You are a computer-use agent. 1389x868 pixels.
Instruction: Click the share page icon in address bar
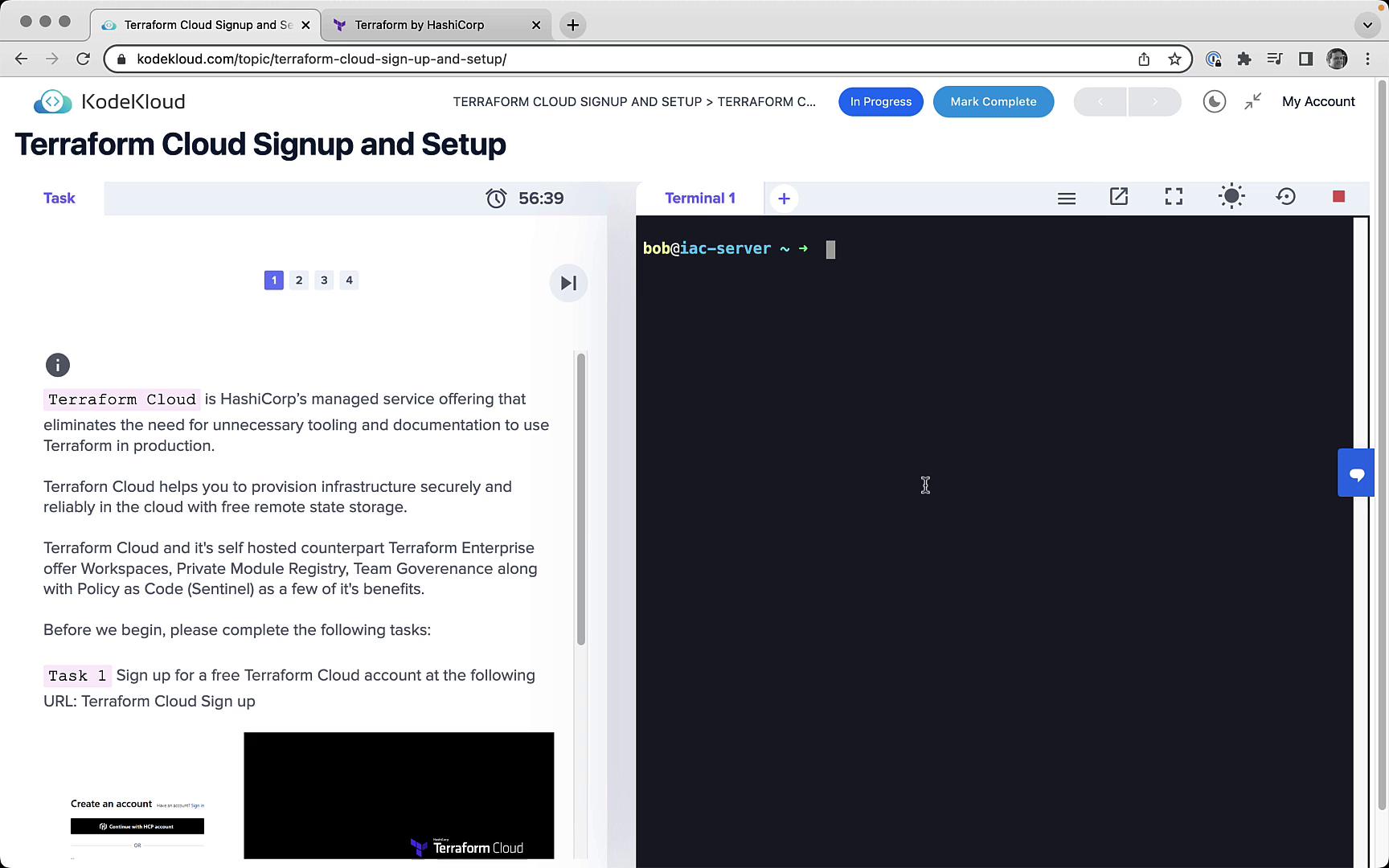tap(1144, 59)
